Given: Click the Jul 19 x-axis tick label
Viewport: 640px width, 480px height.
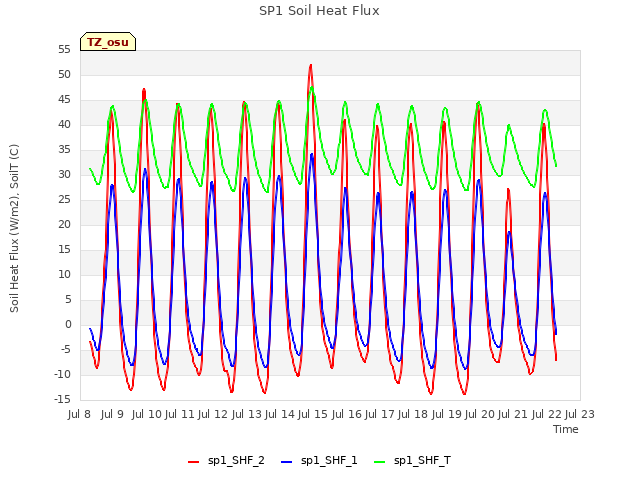Looking at the screenshot, I should click(x=446, y=414).
